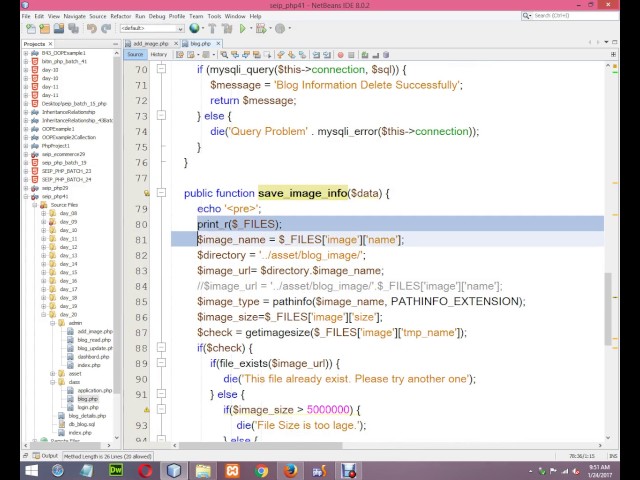Open the Run Project dropdown arrow
The width and height of the screenshot is (640, 480).
(251, 28)
